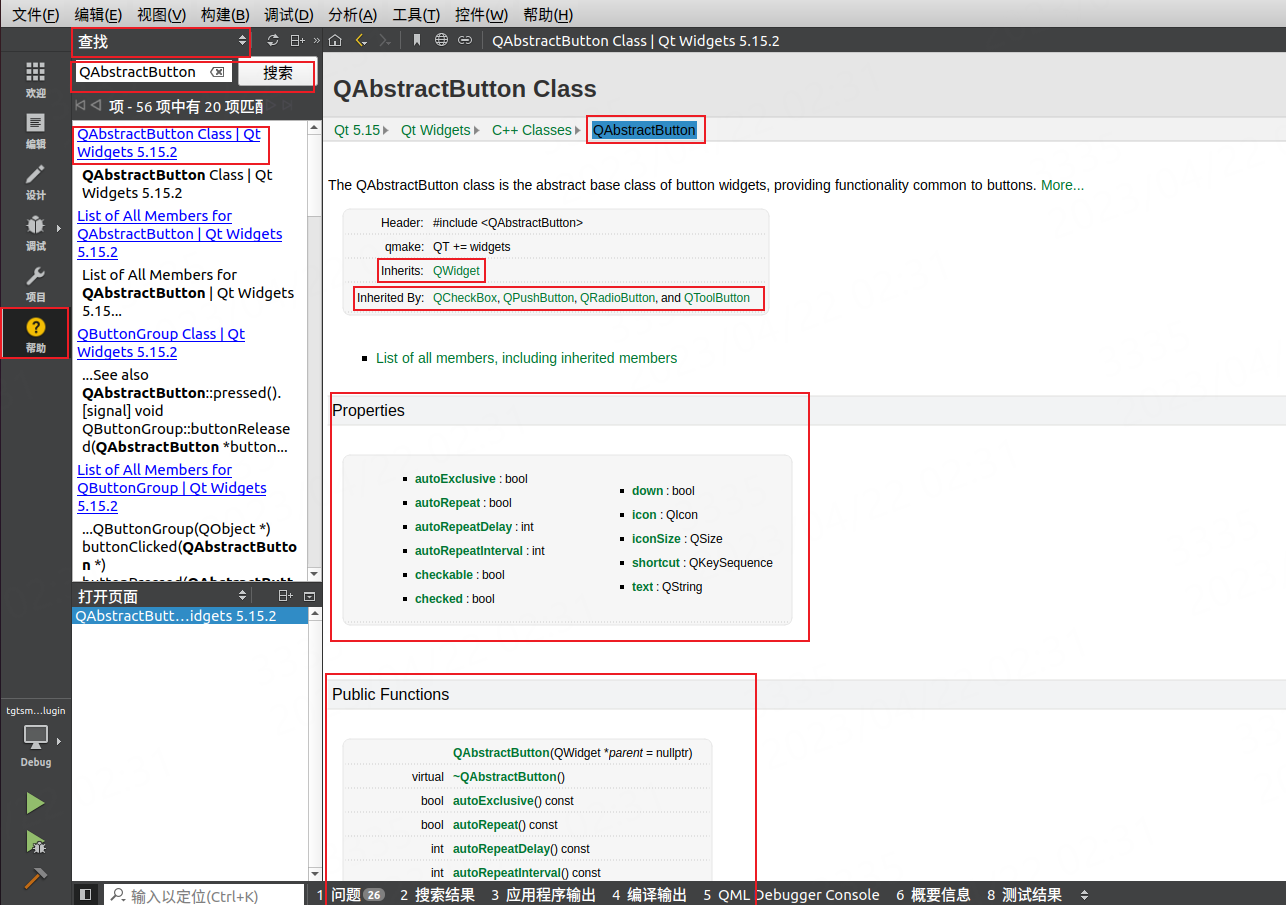Click the green Run button
The height and width of the screenshot is (905, 1286).
point(36,803)
